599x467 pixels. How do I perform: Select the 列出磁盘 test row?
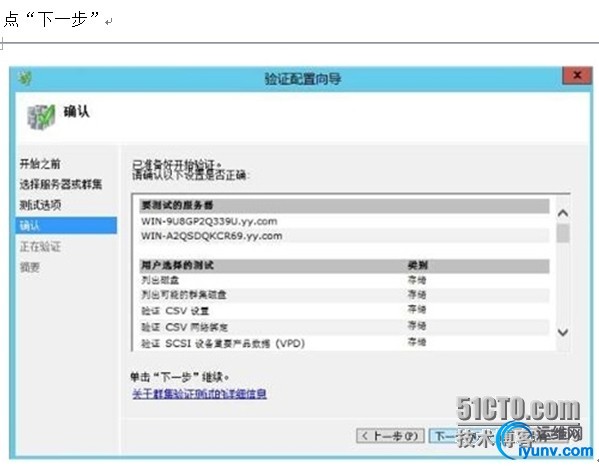(345, 280)
